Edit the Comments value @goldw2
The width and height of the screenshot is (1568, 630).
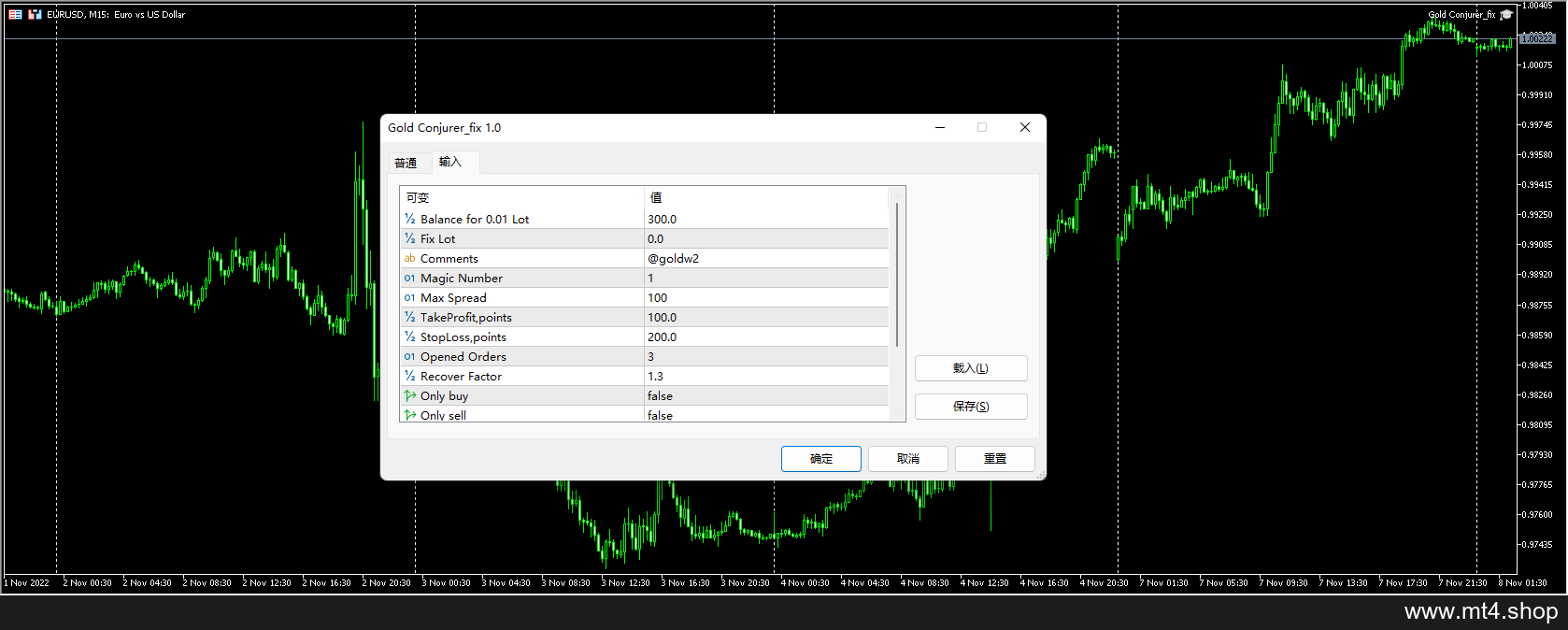pyautogui.click(x=766, y=258)
